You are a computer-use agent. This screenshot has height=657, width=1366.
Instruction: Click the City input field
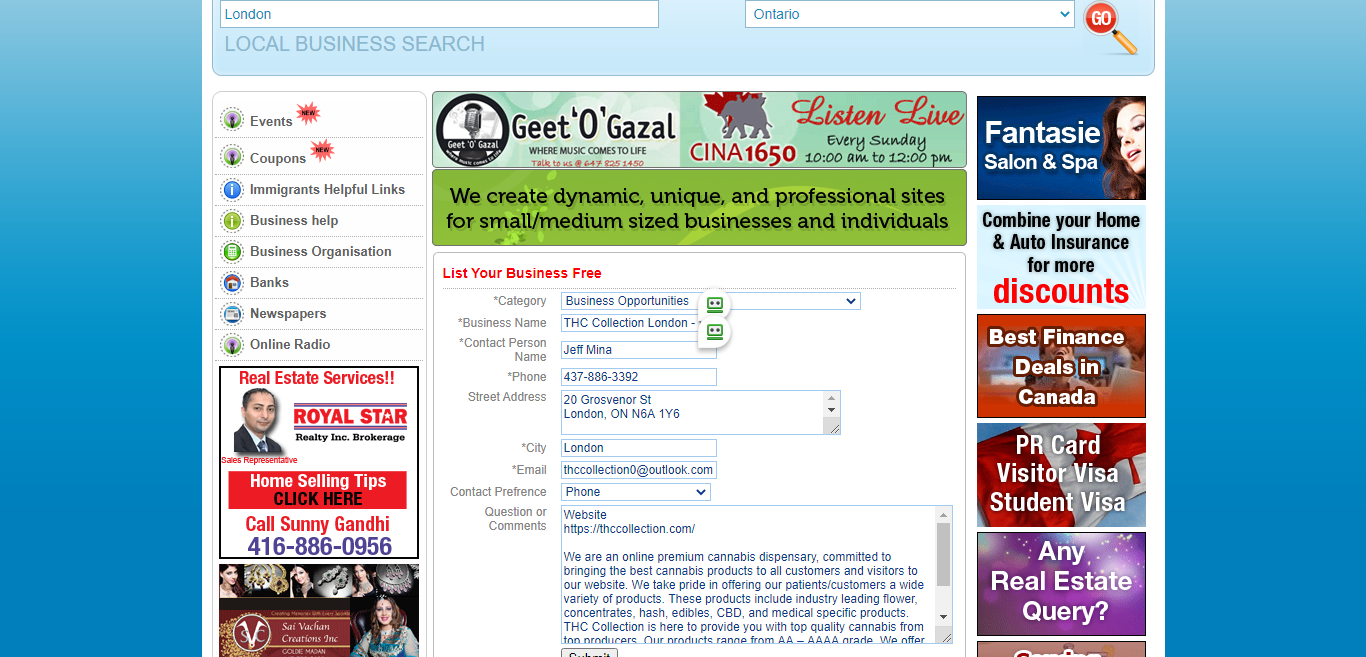pos(639,448)
